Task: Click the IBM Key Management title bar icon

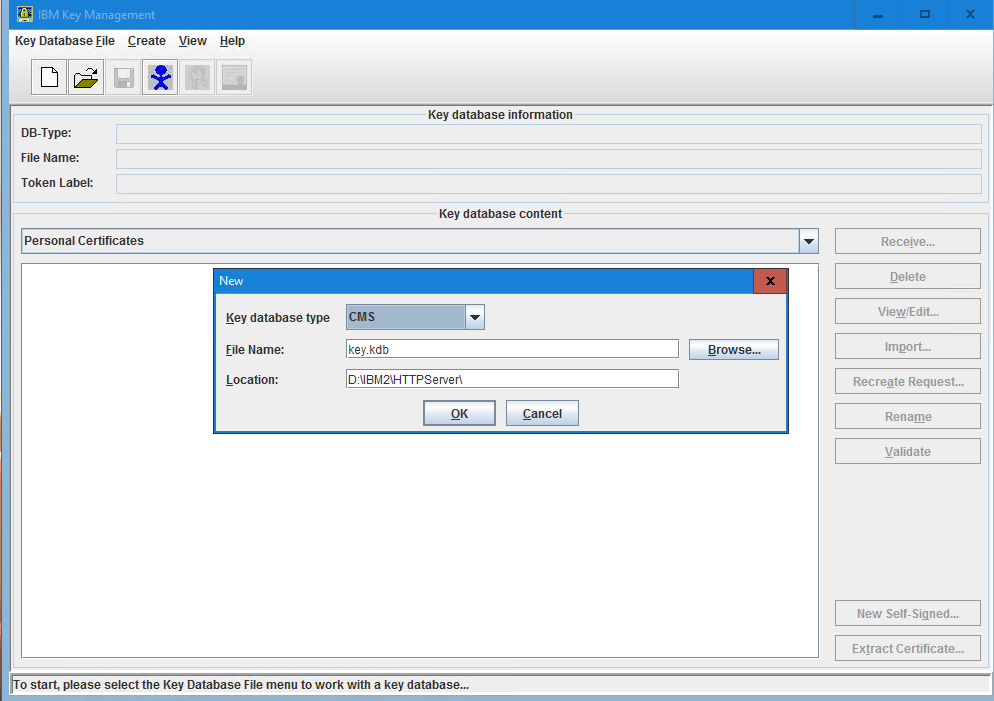Action: point(23,14)
